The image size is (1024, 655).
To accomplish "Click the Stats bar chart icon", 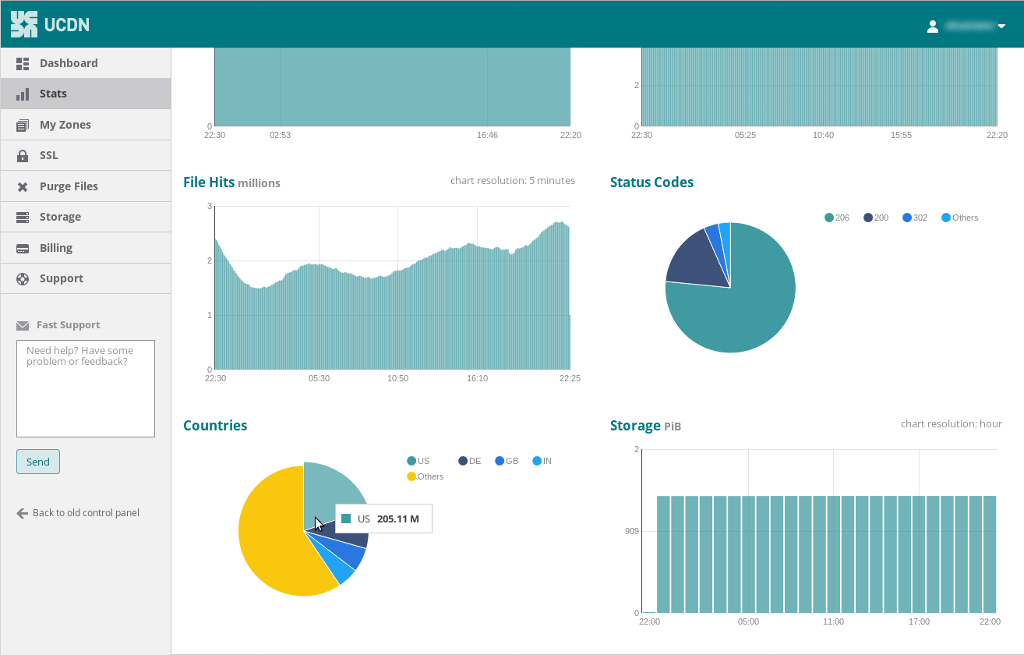I will click(22, 94).
